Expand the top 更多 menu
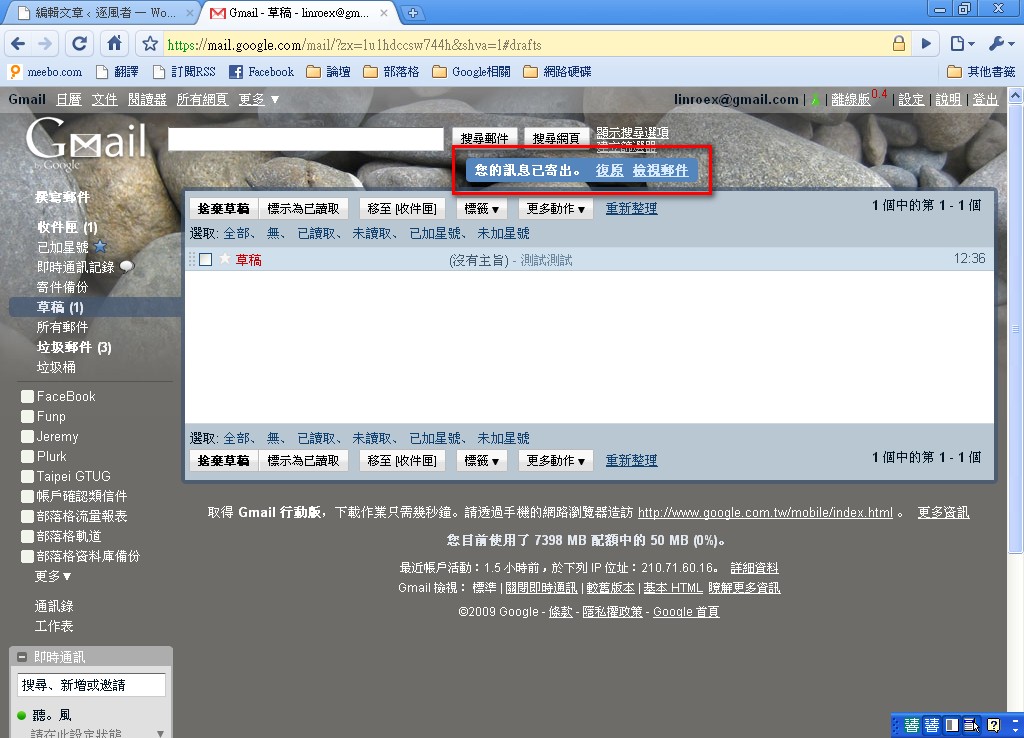This screenshot has height=738, width=1024. (x=259, y=99)
